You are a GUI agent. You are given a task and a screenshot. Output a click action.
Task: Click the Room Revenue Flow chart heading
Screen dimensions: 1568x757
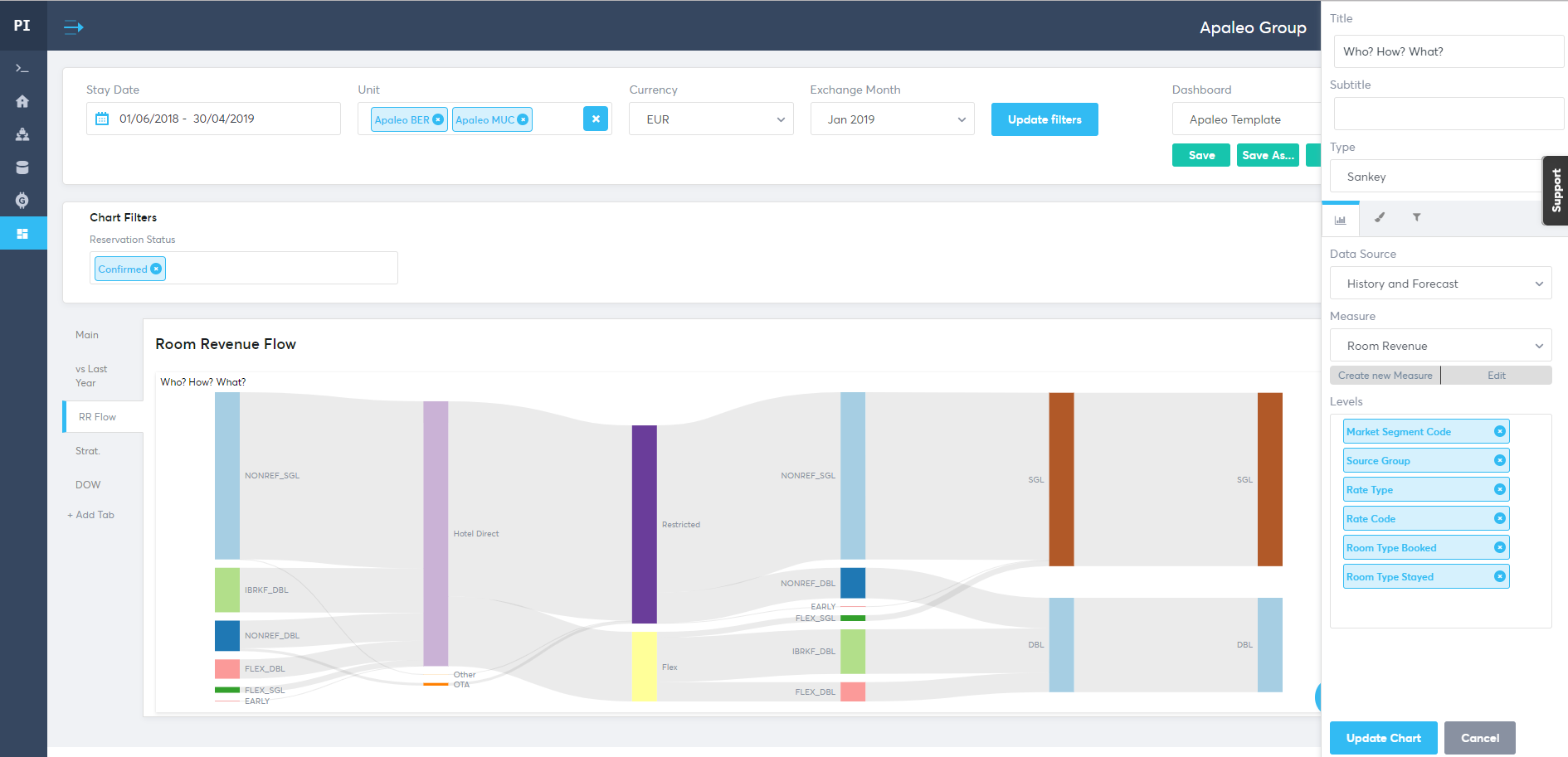pyautogui.click(x=226, y=344)
